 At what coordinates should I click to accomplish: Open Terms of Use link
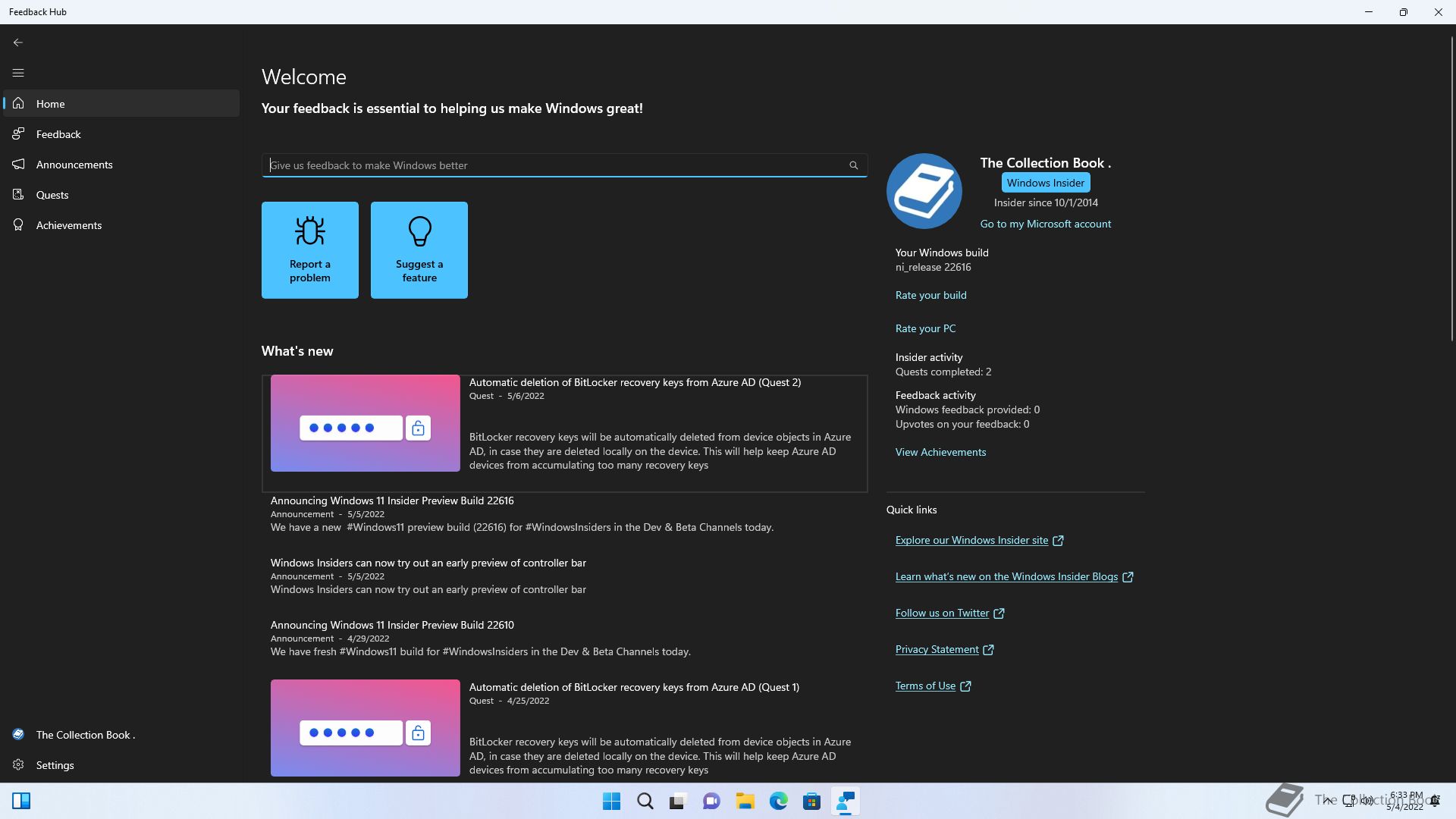(x=926, y=686)
